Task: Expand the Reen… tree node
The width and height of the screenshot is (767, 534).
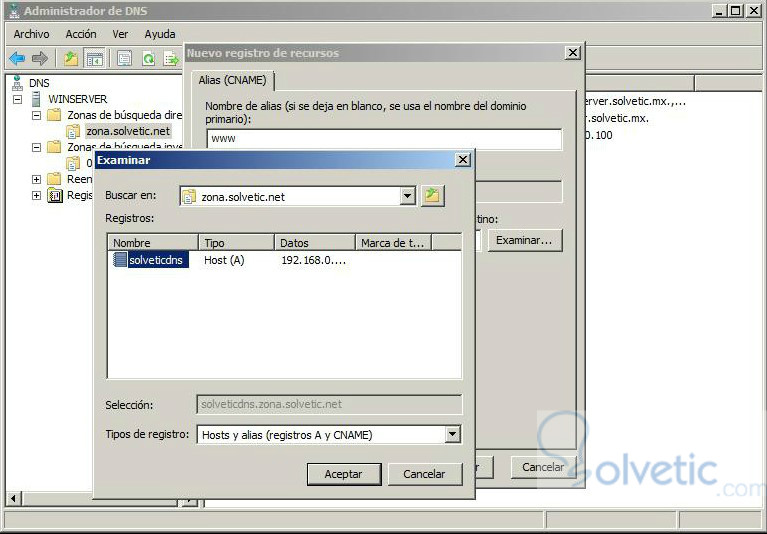Action: click(36, 179)
